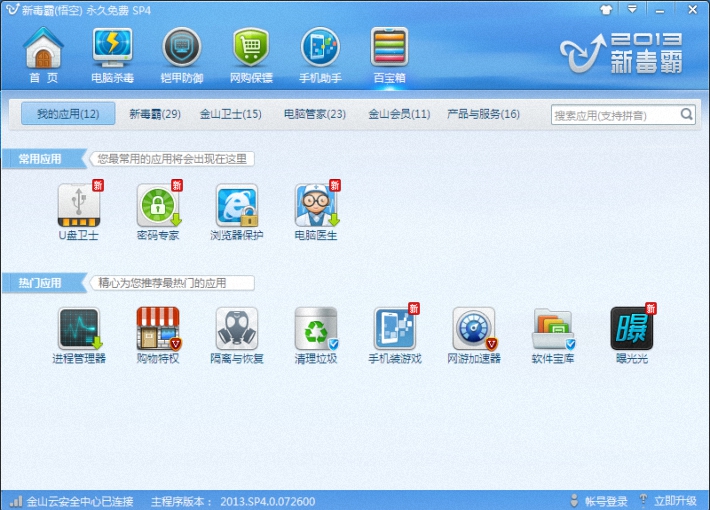The height and width of the screenshot is (510, 710).
Task: Open the 铠甲防御 armor defense section
Action: pos(181,55)
